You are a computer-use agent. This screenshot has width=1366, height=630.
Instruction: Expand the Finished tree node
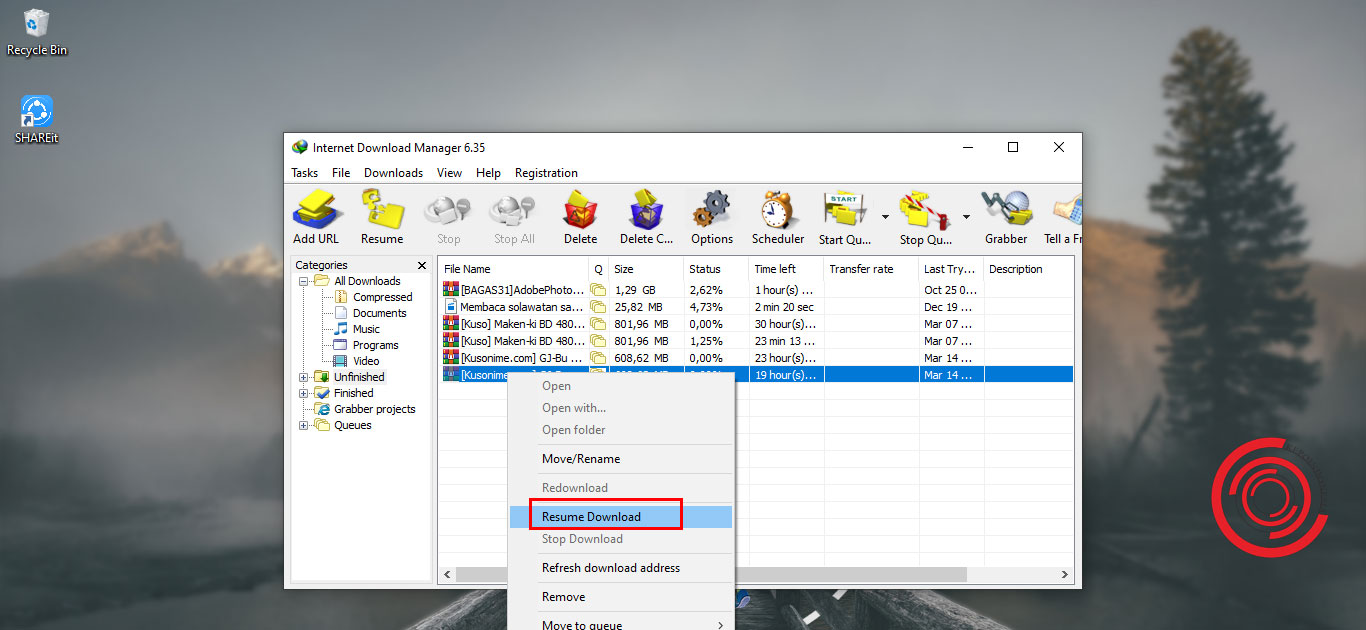[x=304, y=393]
